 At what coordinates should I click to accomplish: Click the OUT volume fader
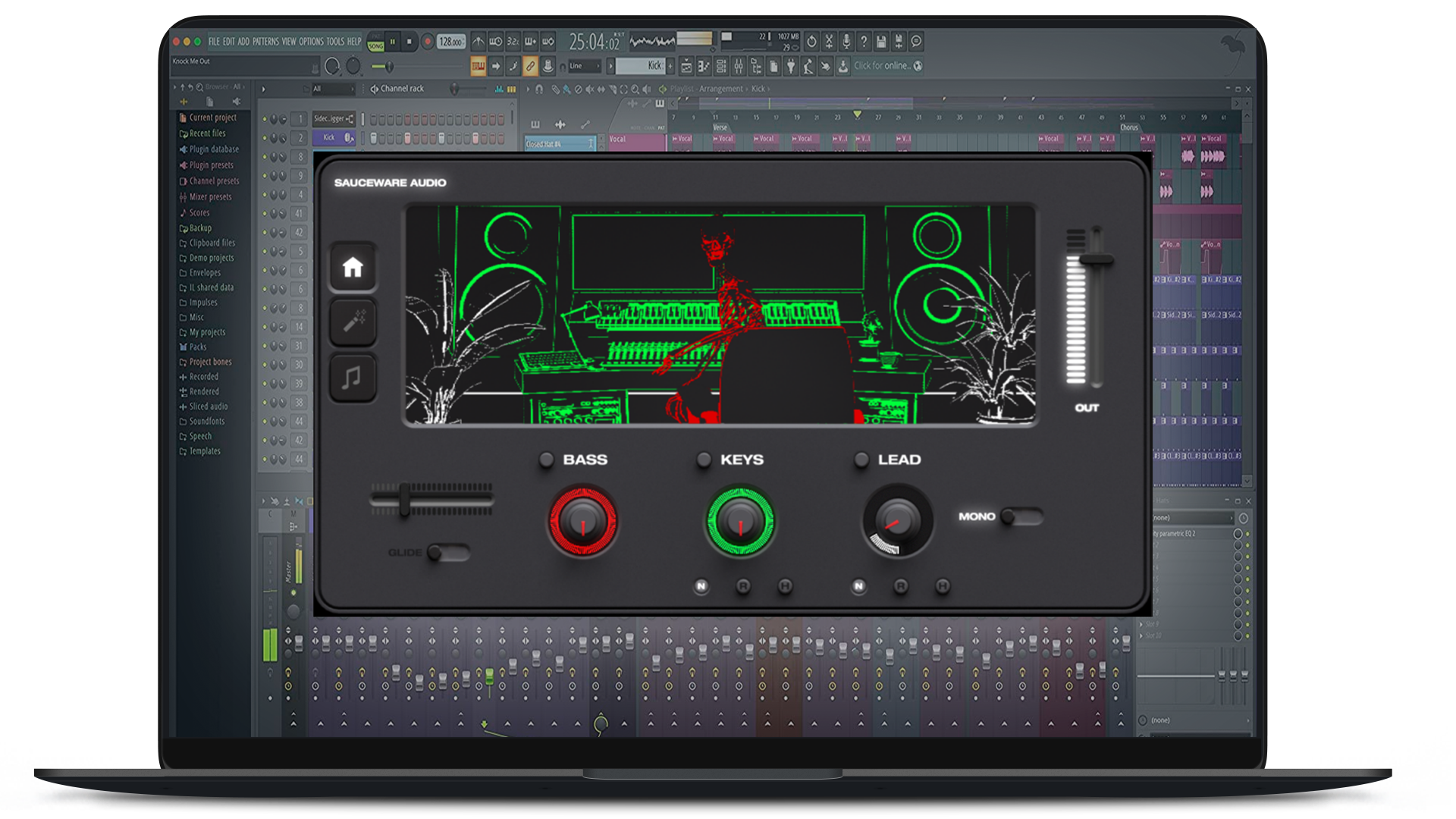tap(1095, 259)
